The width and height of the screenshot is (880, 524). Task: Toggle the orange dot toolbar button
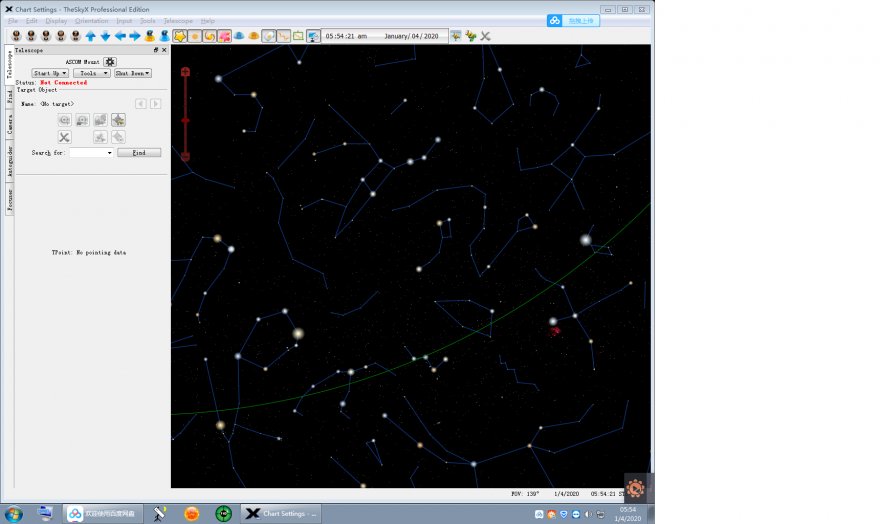pyautogui.click(x=195, y=36)
